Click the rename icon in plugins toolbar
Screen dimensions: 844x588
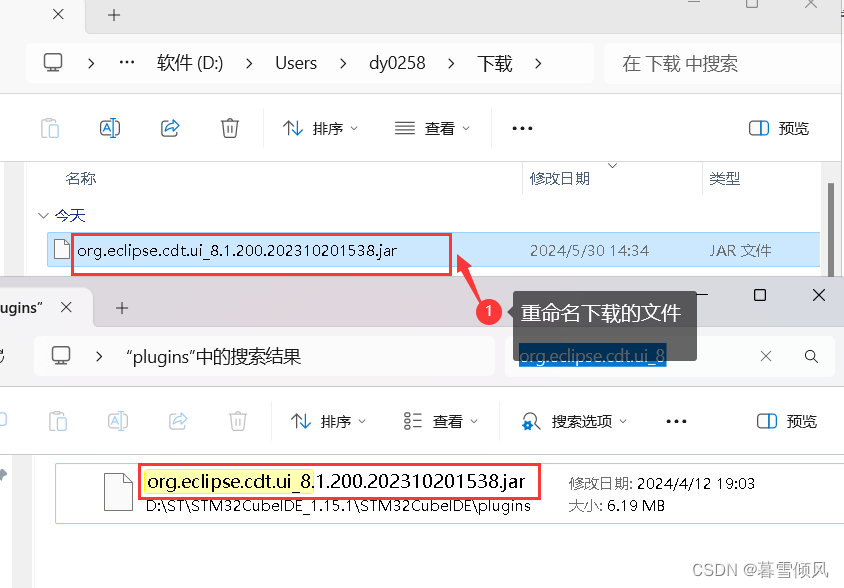pos(118,421)
